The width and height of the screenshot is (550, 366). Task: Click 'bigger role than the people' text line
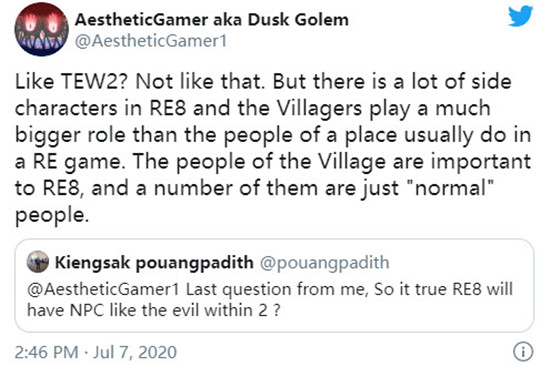(x=154, y=135)
